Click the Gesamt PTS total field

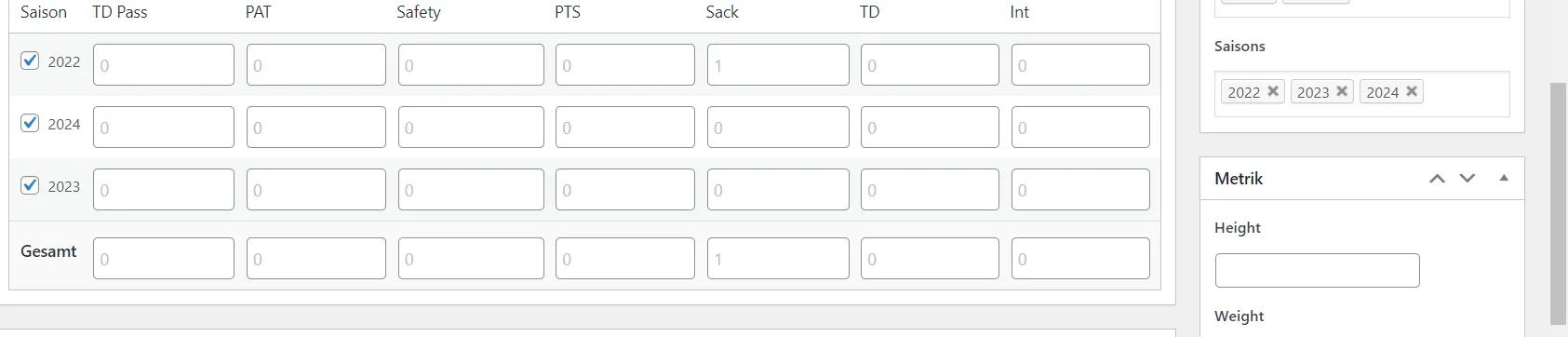625,259
